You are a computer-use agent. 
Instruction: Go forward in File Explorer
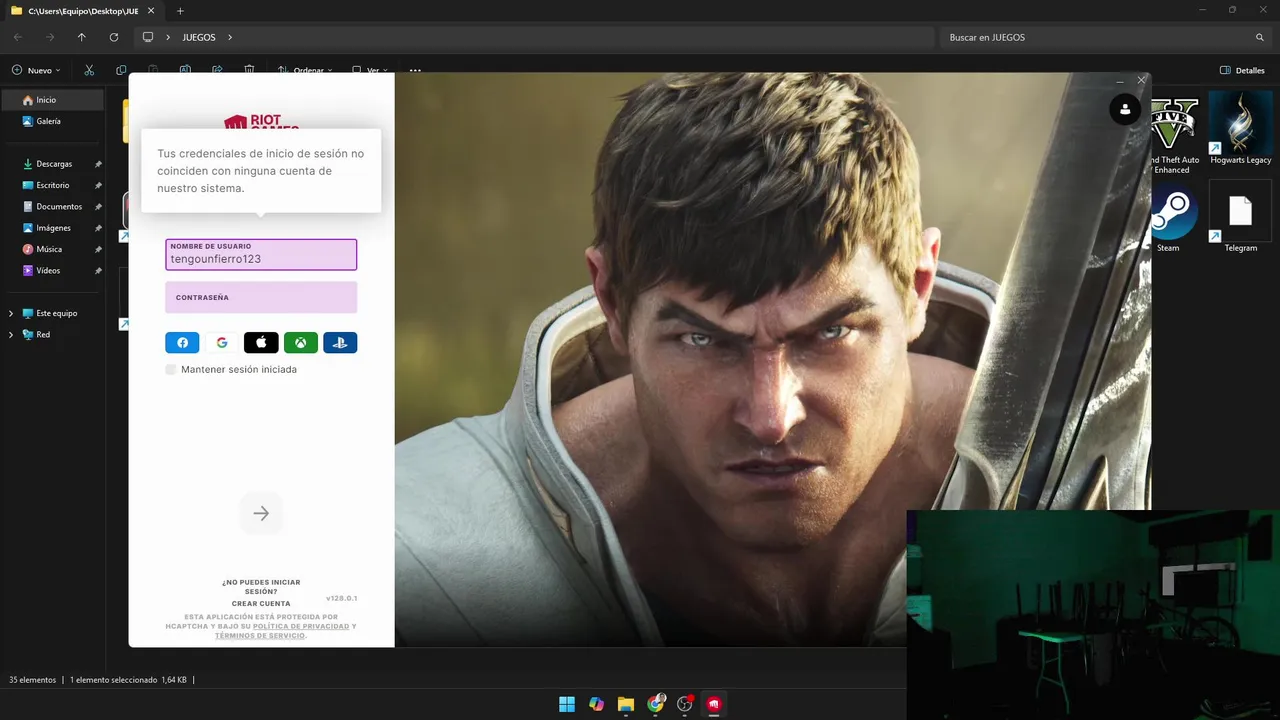click(50, 37)
